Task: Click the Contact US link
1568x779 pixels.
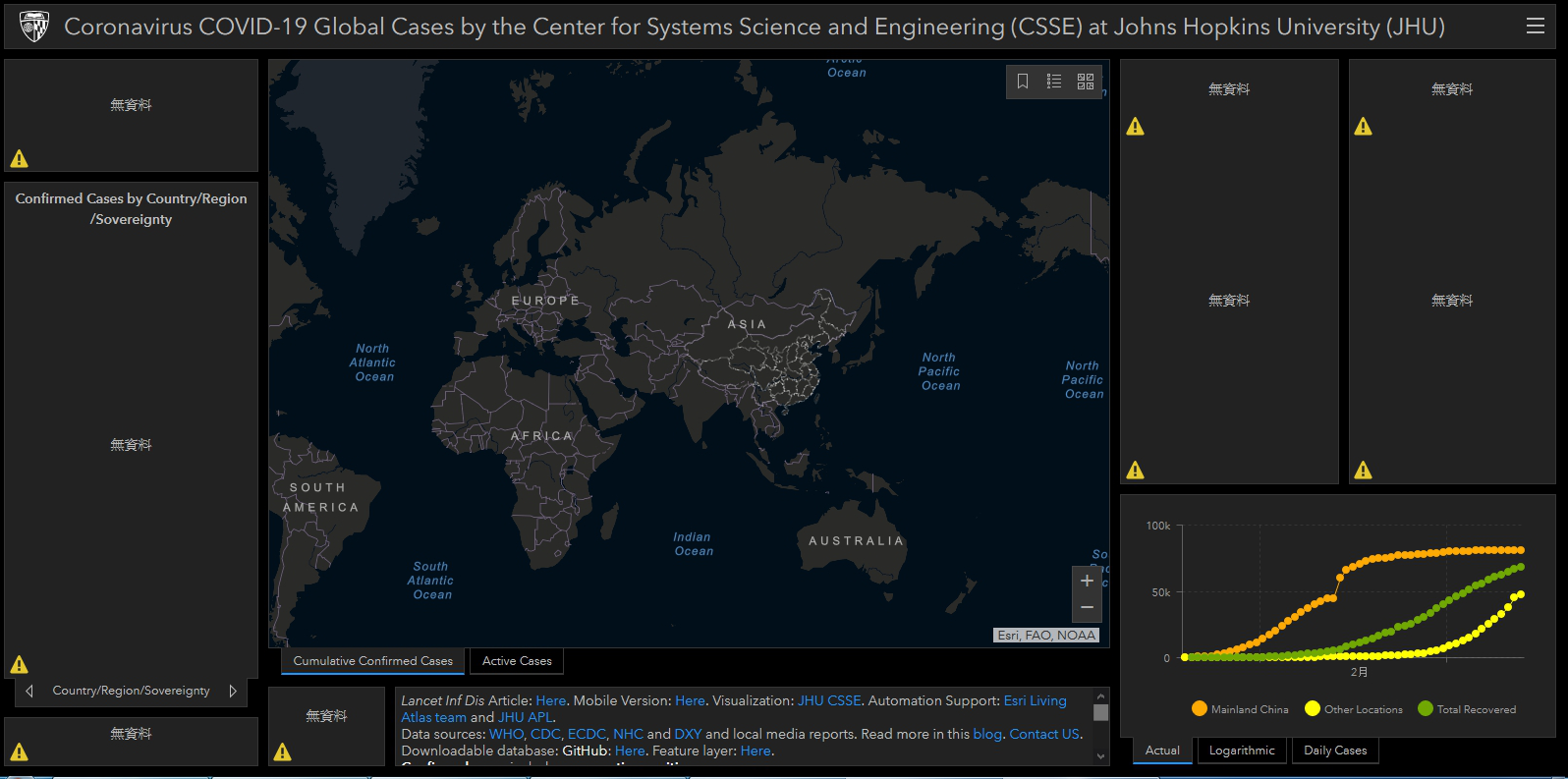Action: (x=1044, y=734)
